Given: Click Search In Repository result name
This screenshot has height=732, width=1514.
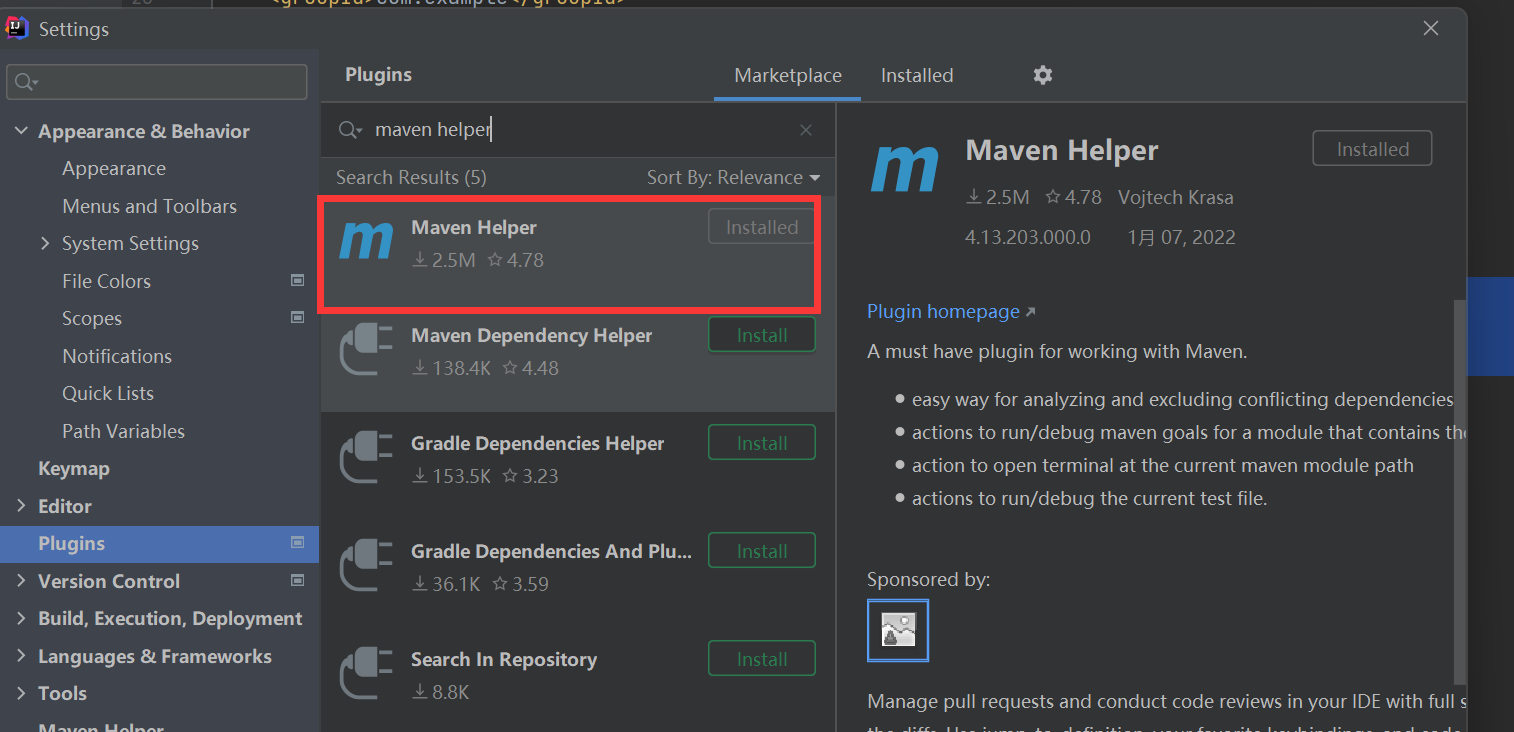Looking at the screenshot, I should [x=504, y=659].
